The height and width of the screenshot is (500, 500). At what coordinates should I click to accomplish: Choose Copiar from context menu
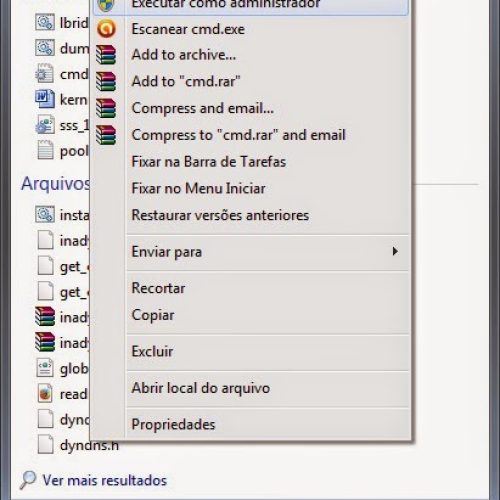251,315
